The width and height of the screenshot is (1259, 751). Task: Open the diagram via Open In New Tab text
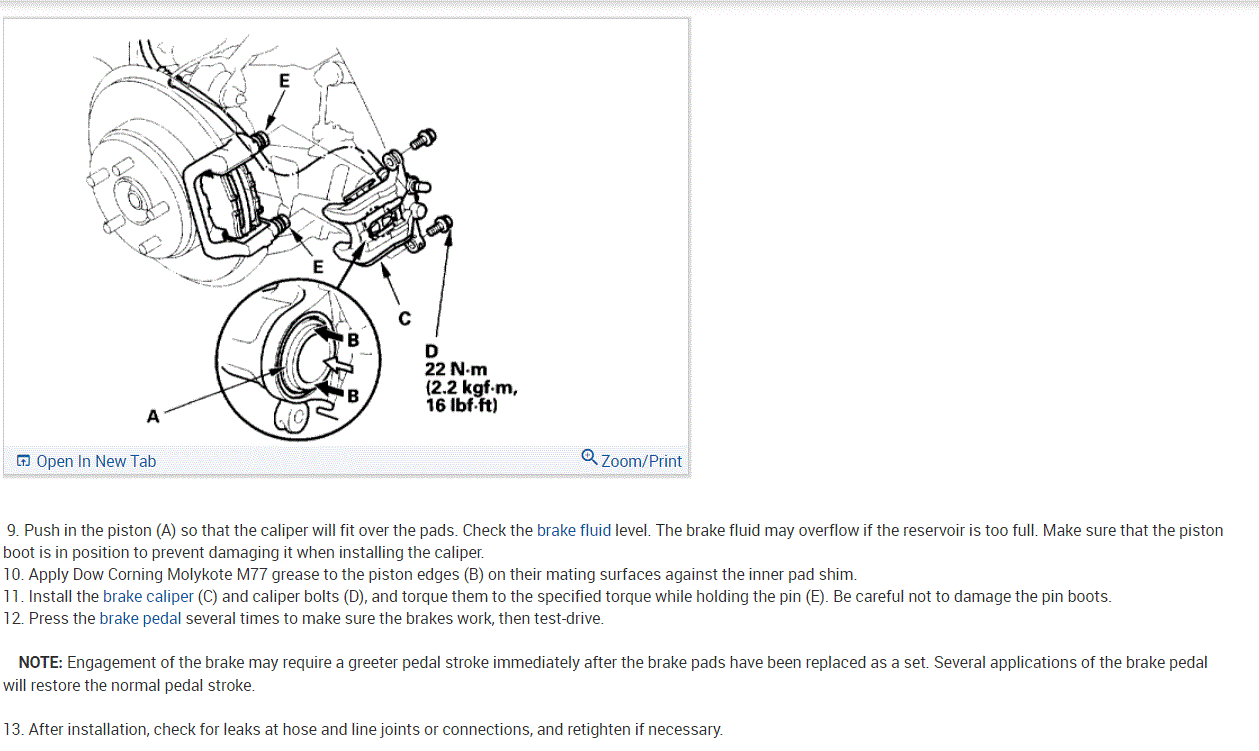point(96,461)
